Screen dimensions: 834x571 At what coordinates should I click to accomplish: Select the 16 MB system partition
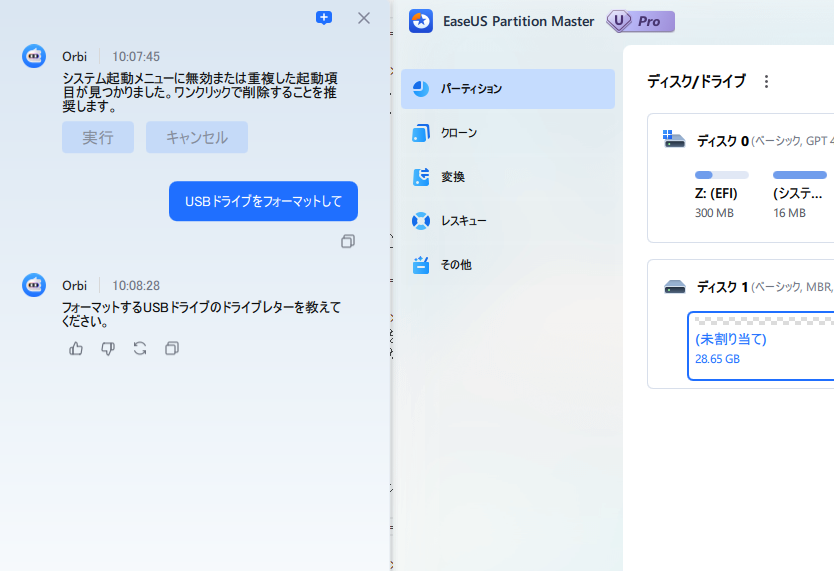pos(799,195)
